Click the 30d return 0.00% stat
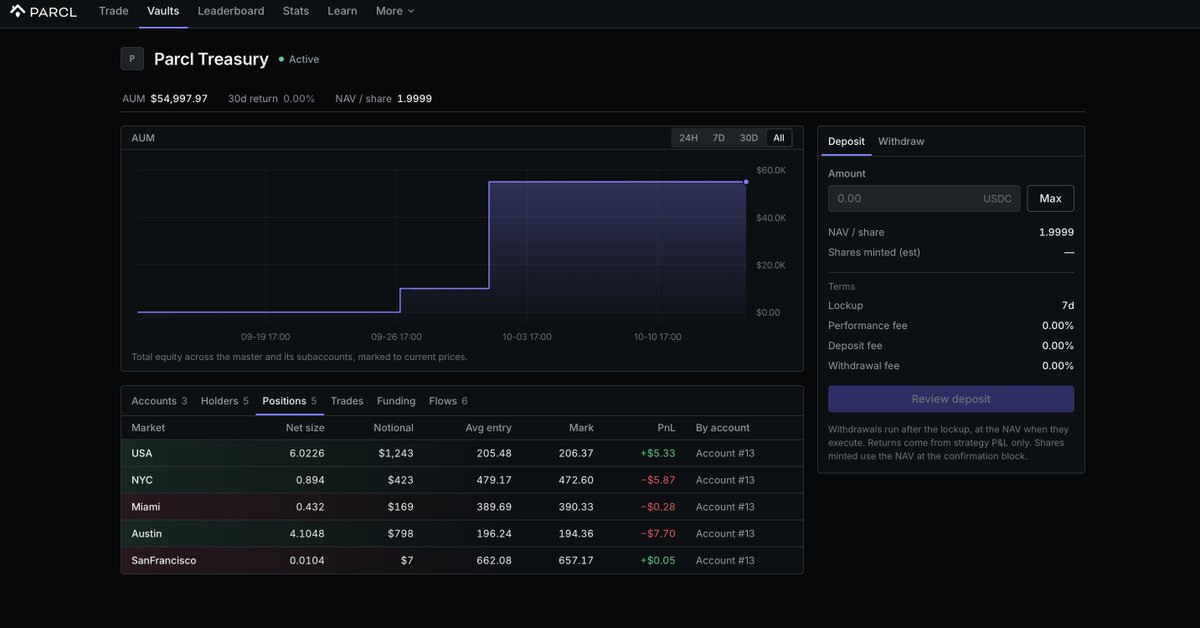 [271, 99]
